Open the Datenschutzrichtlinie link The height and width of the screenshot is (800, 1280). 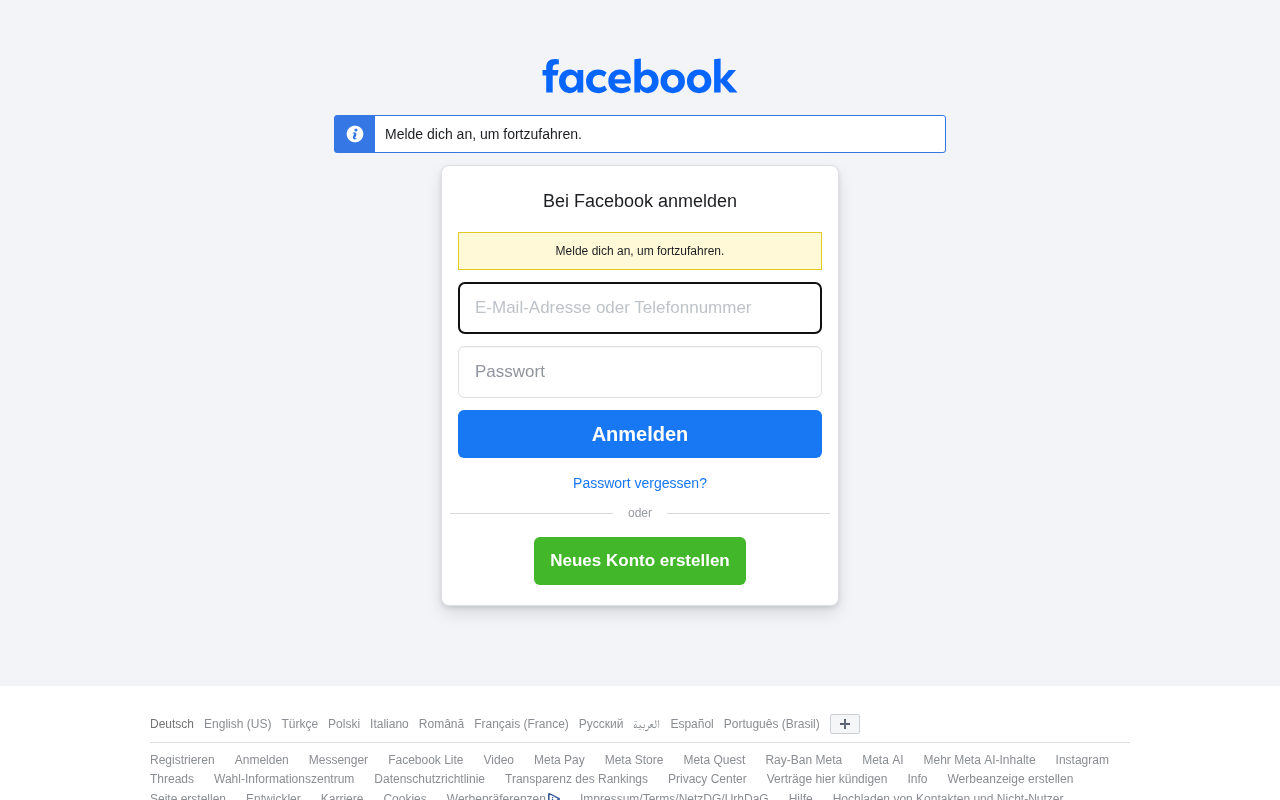coord(429,779)
